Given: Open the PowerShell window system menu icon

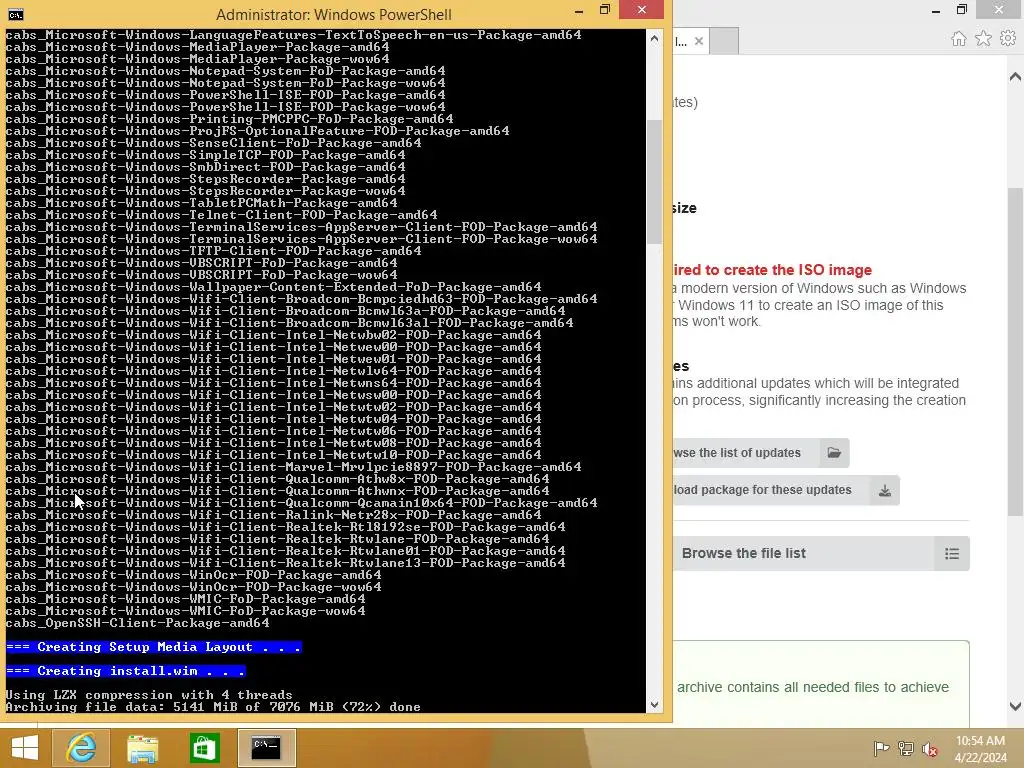Looking at the screenshot, I should [16, 14].
